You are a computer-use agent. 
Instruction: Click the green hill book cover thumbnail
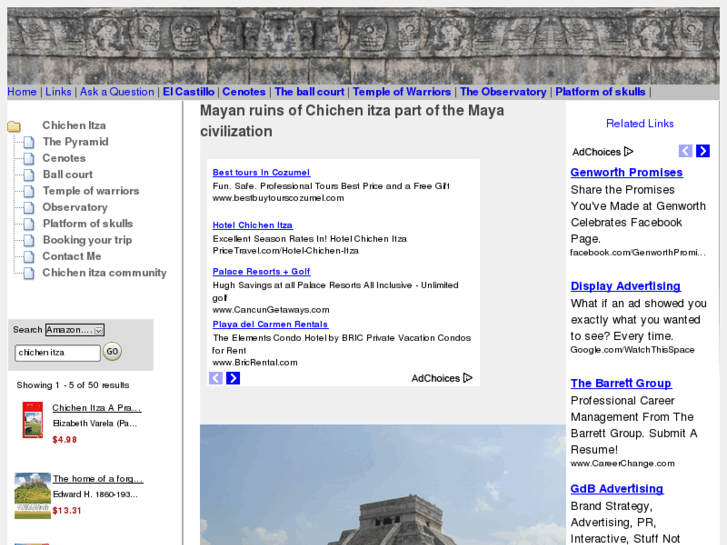tap(32, 495)
